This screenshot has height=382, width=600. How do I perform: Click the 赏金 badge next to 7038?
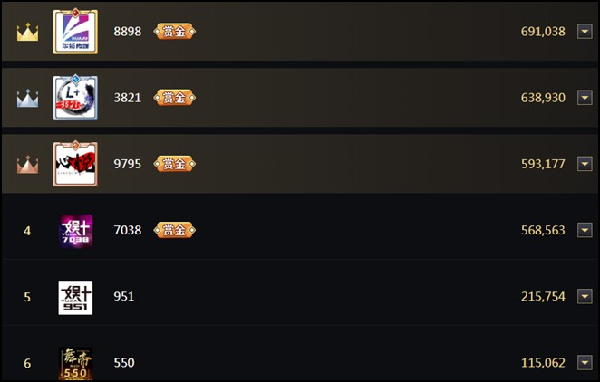[174, 230]
